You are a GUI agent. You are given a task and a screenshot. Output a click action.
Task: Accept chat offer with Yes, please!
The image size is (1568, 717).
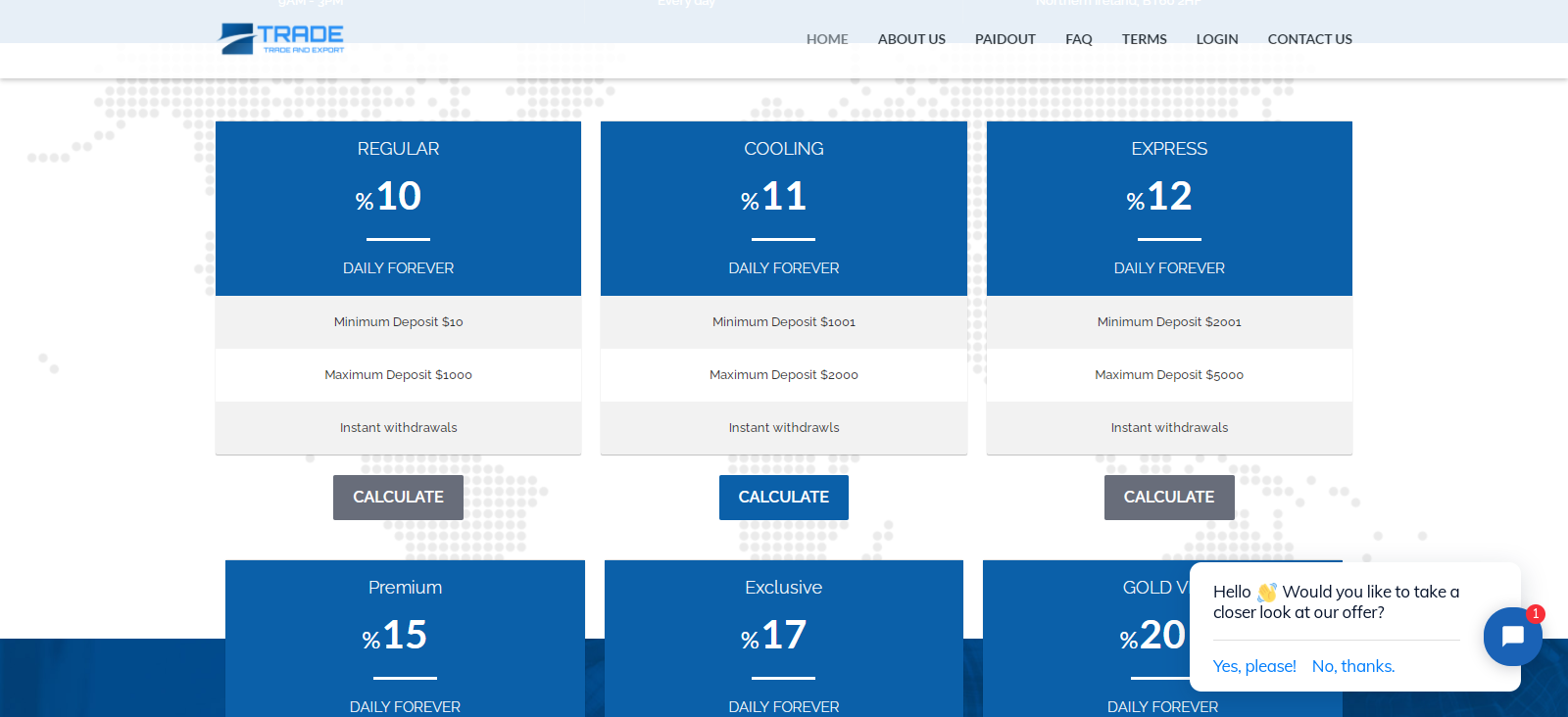click(1254, 666)
